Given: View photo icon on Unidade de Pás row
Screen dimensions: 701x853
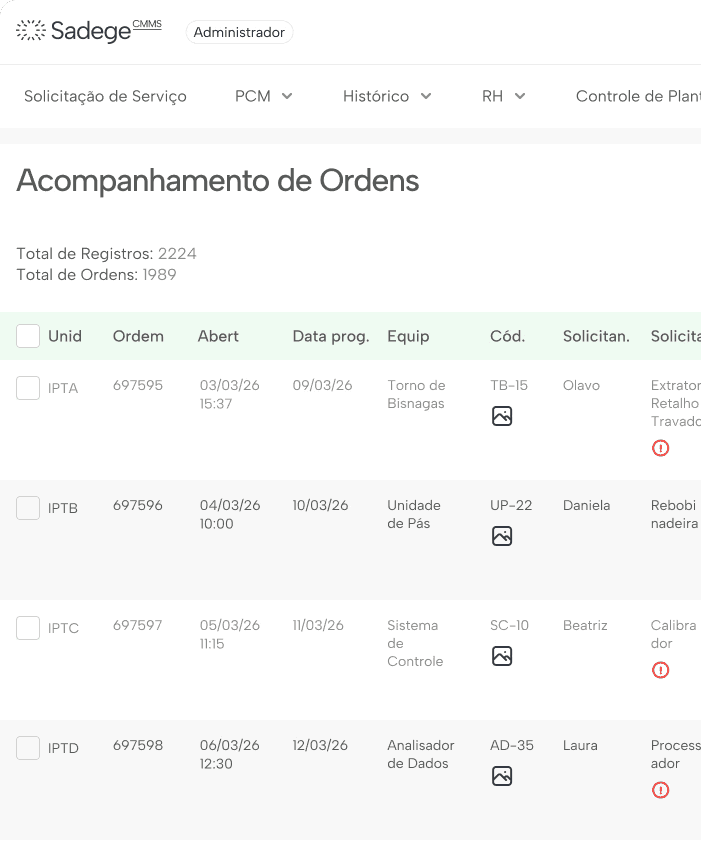Looking at the screenshot, I should (501, 535).
